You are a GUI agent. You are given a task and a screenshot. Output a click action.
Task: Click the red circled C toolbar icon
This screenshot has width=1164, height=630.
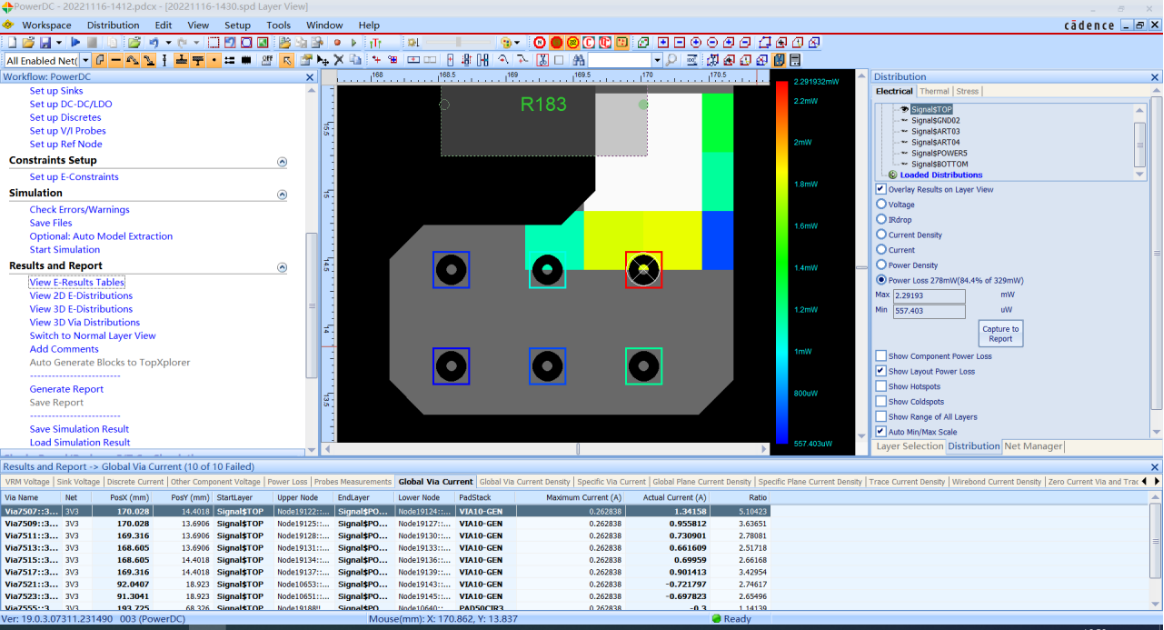click(589, 42)
